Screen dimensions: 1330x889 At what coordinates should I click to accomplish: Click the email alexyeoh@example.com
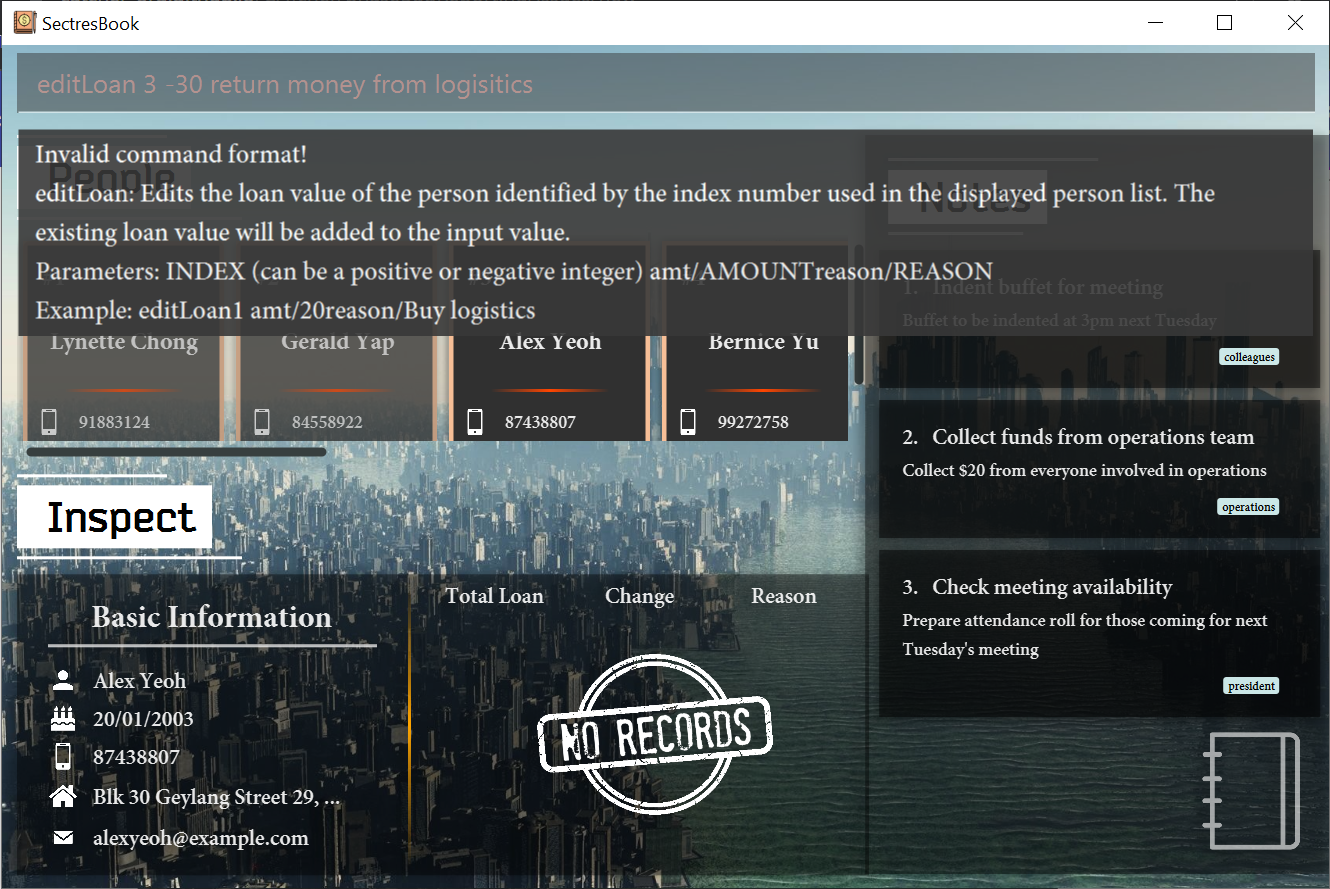pyautogui.click(x=201, y=838)
